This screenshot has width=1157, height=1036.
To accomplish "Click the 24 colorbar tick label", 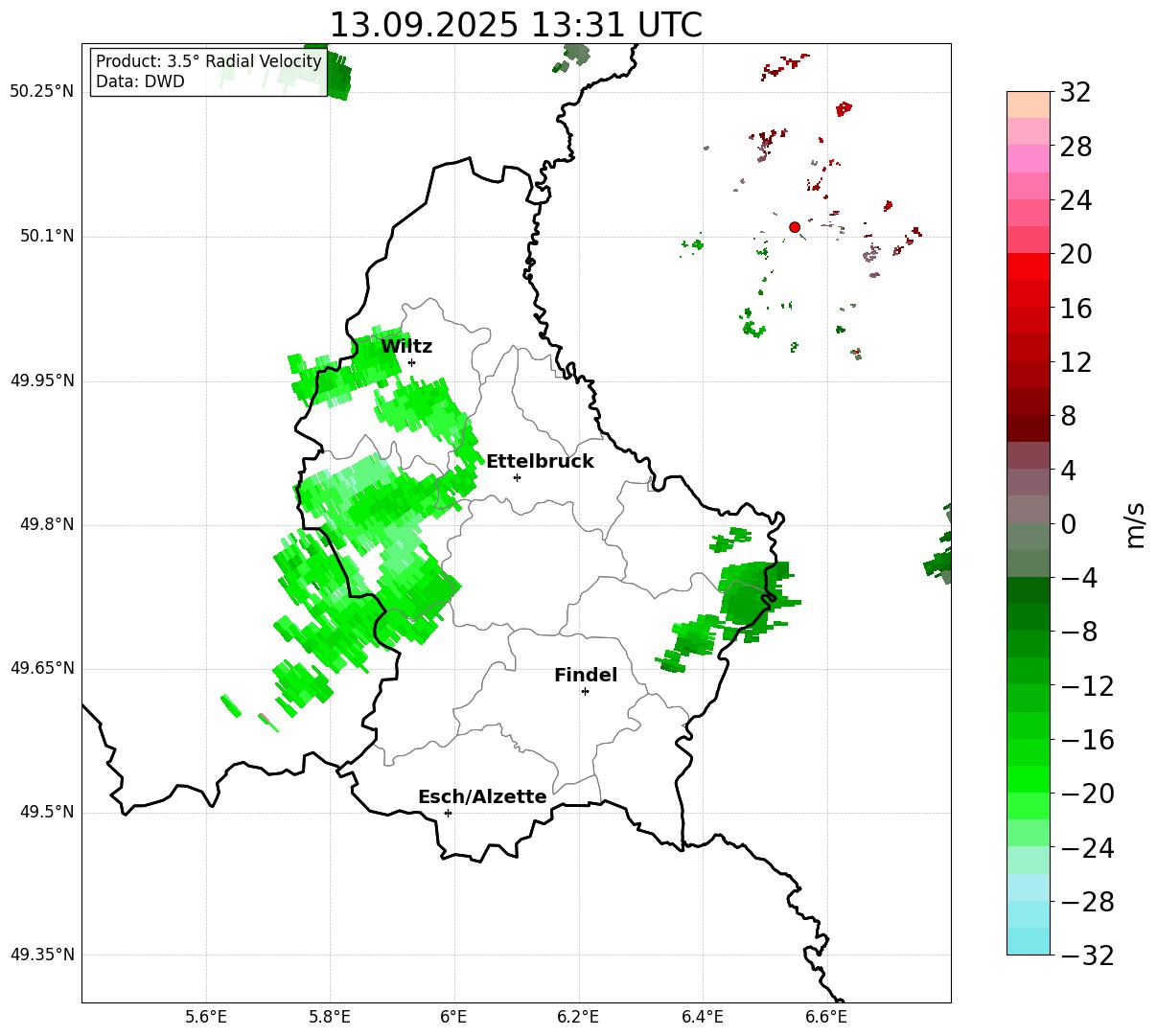I will [x=1076, y=201].
